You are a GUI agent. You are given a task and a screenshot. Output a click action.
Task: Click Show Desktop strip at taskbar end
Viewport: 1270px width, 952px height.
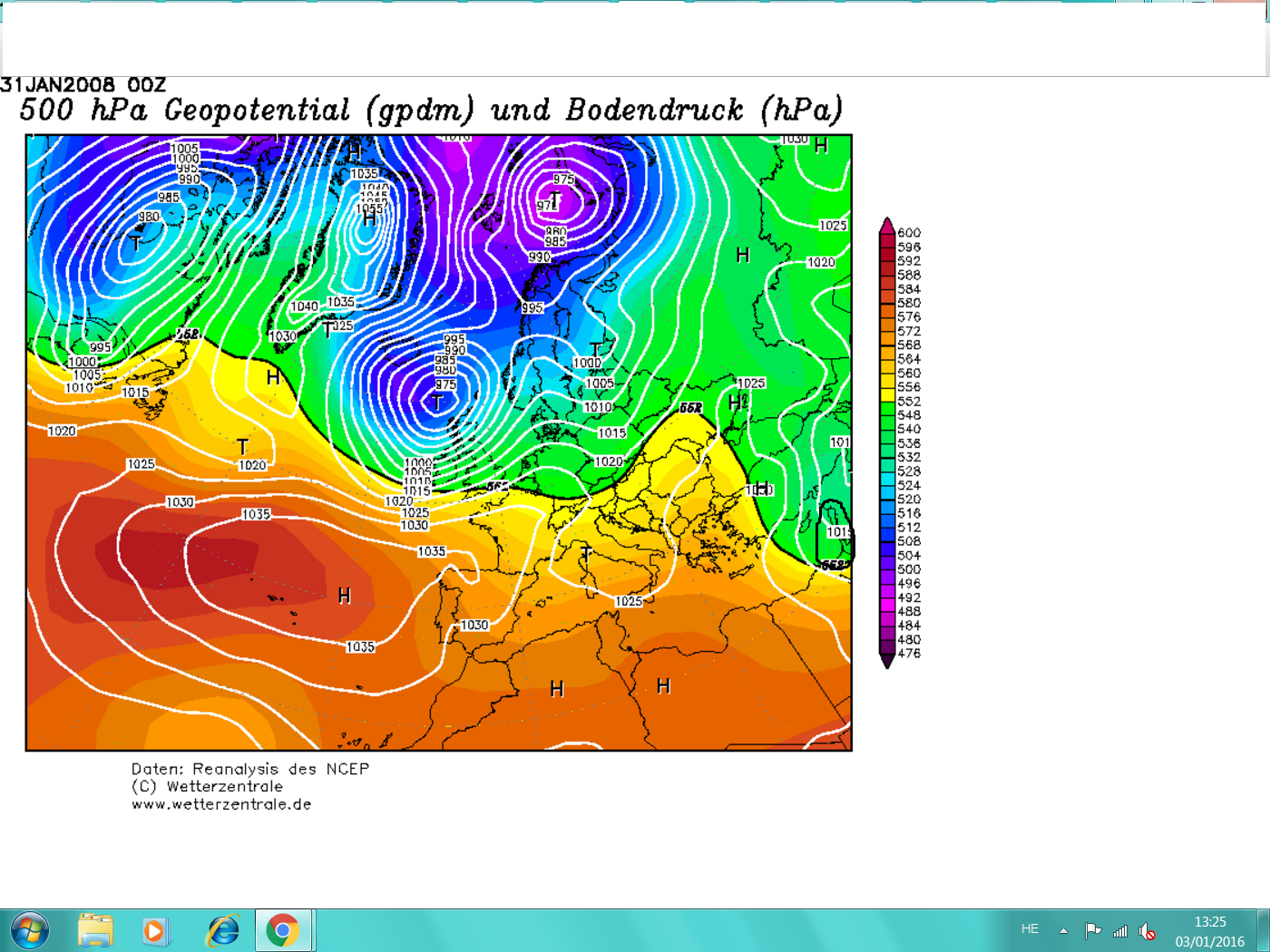pos(1263,930)
